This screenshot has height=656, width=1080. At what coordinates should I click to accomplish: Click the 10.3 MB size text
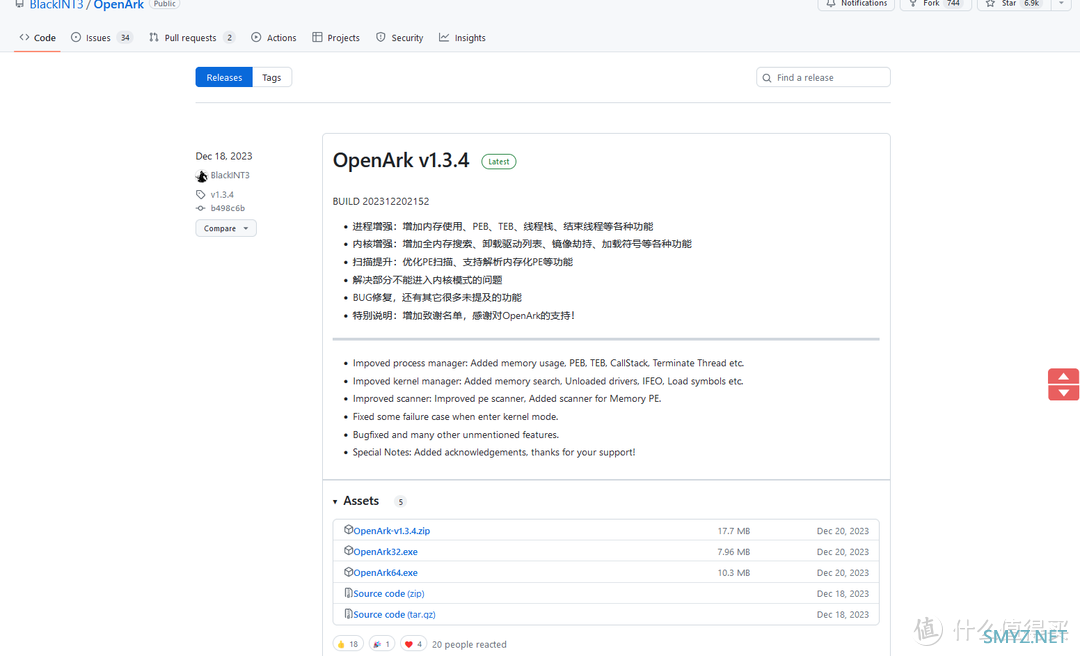pyautogui.click(x=734, y=573)
